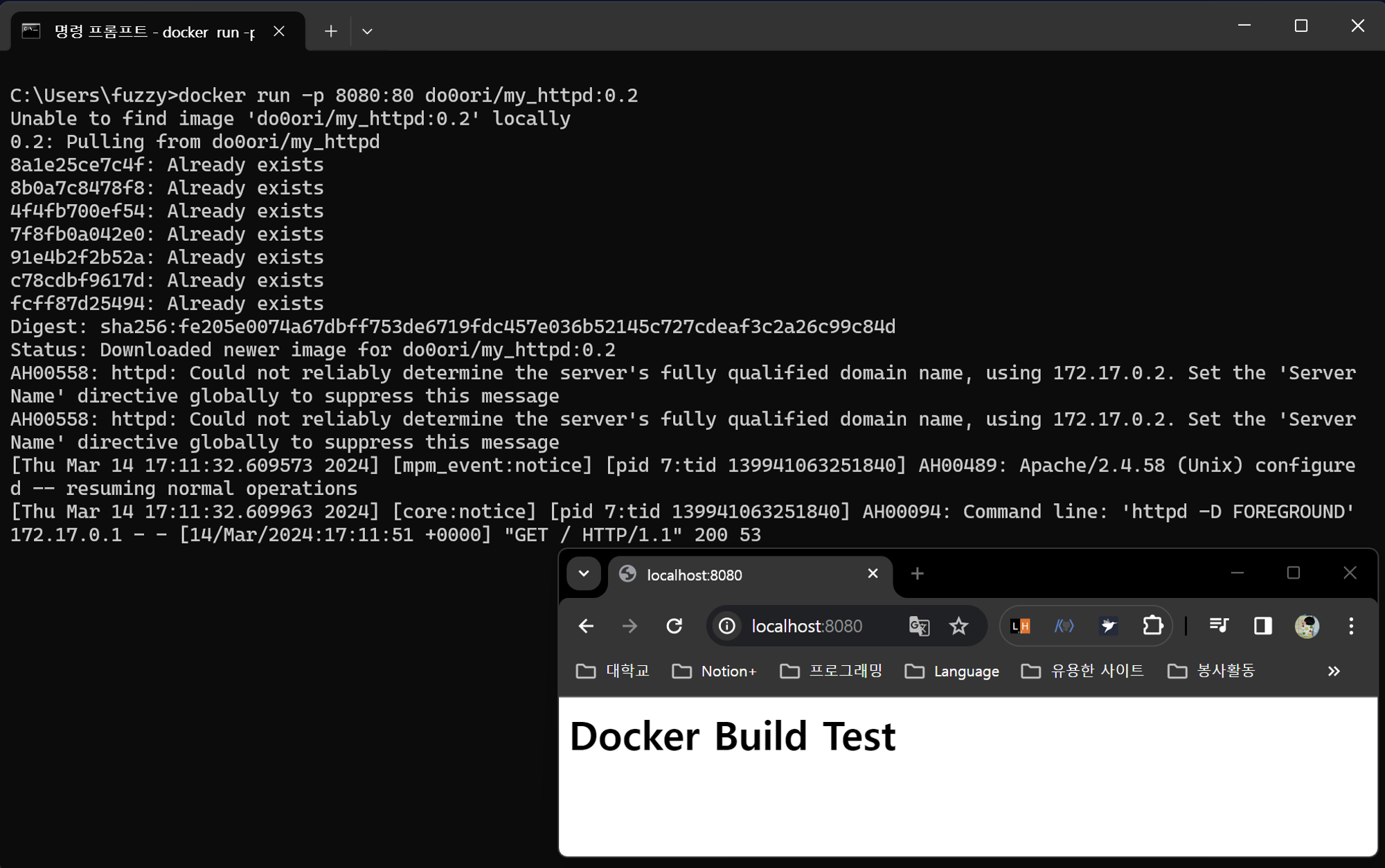This screenshot has height=868, width=1385.
Task: Toggle Chrome side panel
Action: pos(1262,626)
